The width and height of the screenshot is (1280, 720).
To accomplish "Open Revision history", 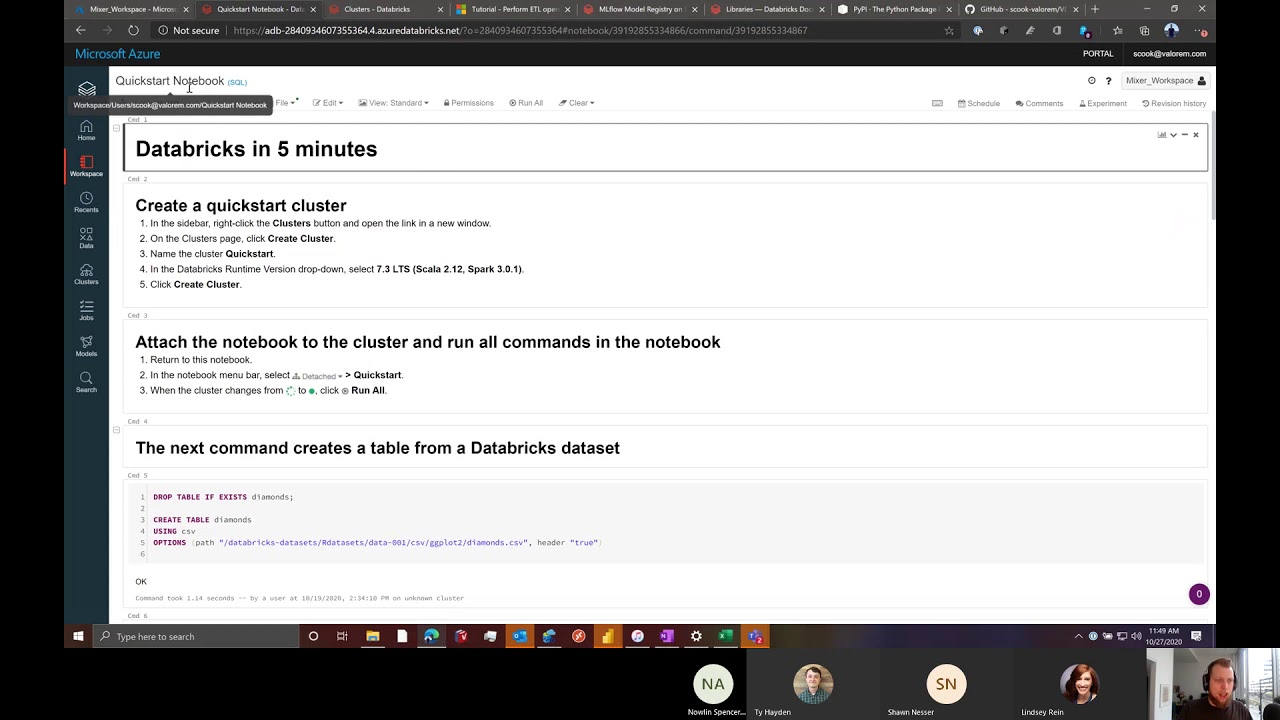I will (1174, 103).
